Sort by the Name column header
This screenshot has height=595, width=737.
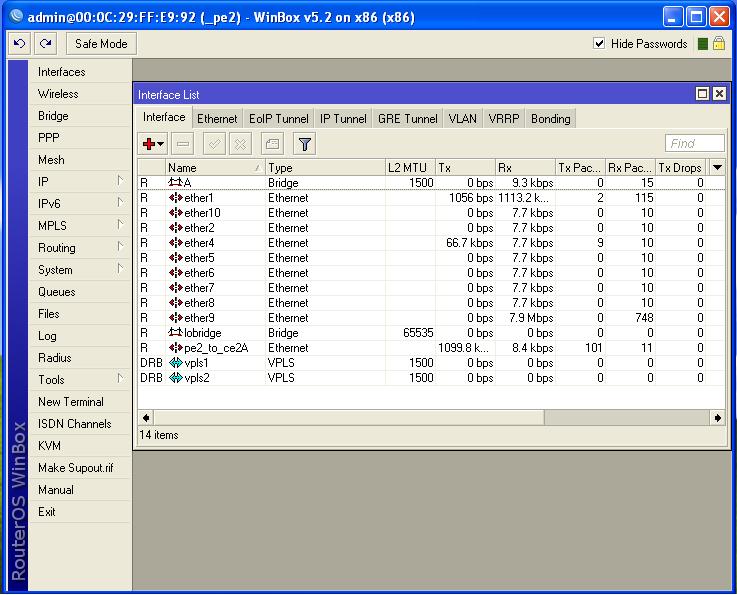[215, 168]
